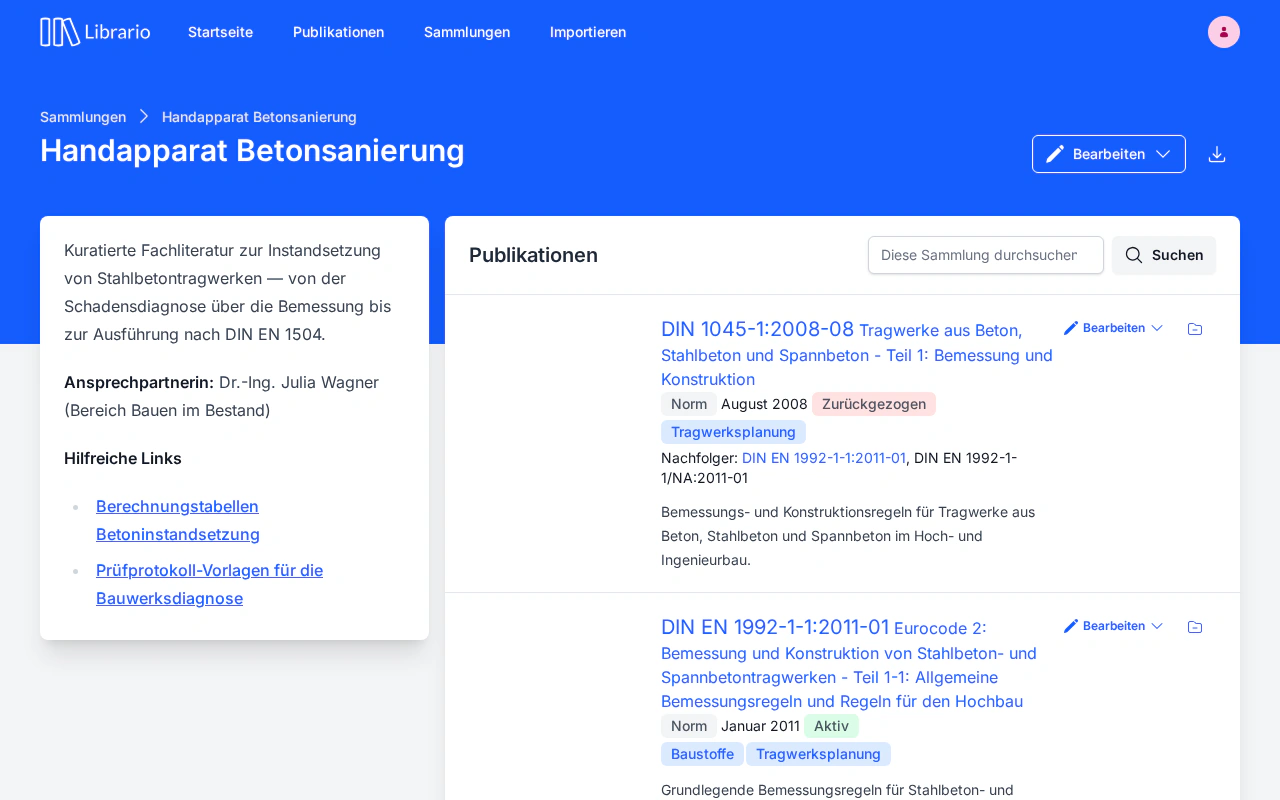Click the Ansprechpartnerin label text
The width and height of the screenshot is (1280, 800).
(x=139, y=382)
